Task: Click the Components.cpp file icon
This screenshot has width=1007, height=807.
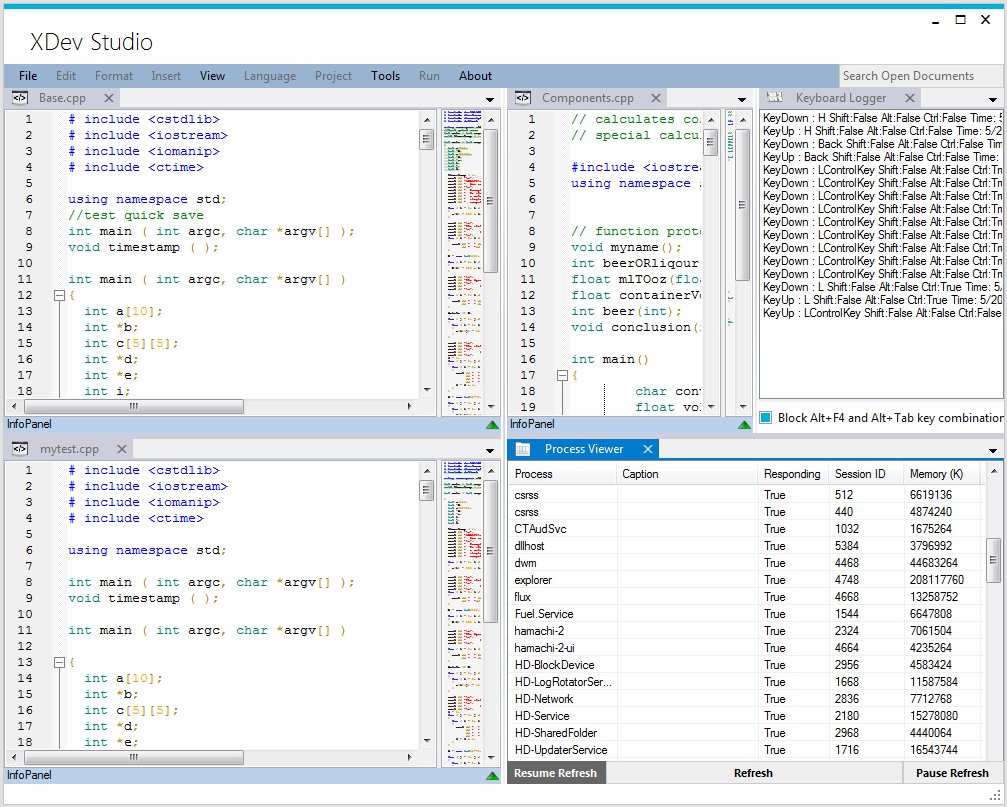Action: tap(522, 98)
